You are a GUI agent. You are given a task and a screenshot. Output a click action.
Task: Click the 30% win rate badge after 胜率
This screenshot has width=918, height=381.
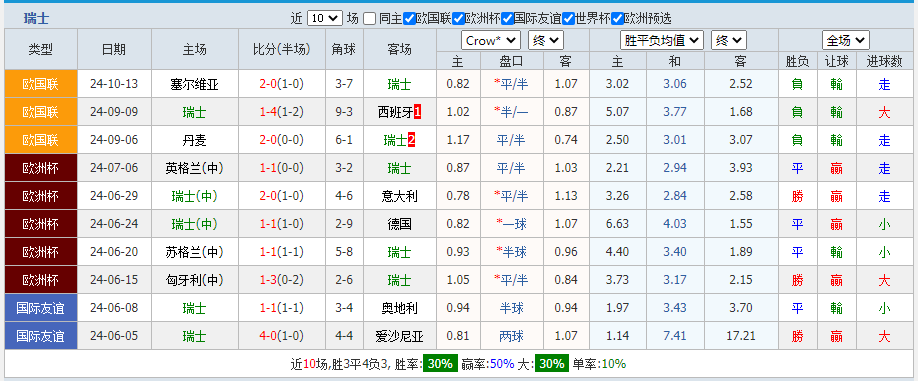tap(440, 363)
